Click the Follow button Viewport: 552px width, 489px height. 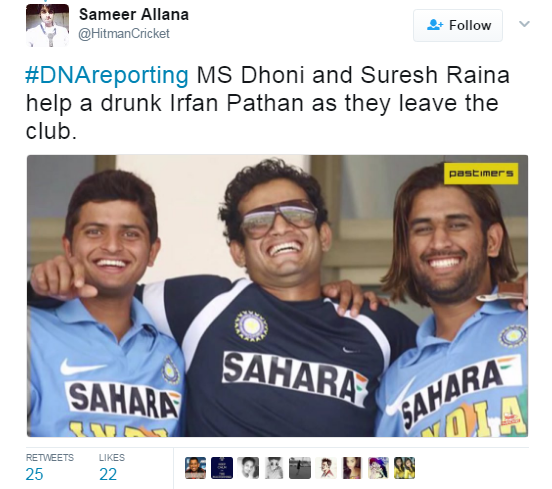(x=458, y=25)
